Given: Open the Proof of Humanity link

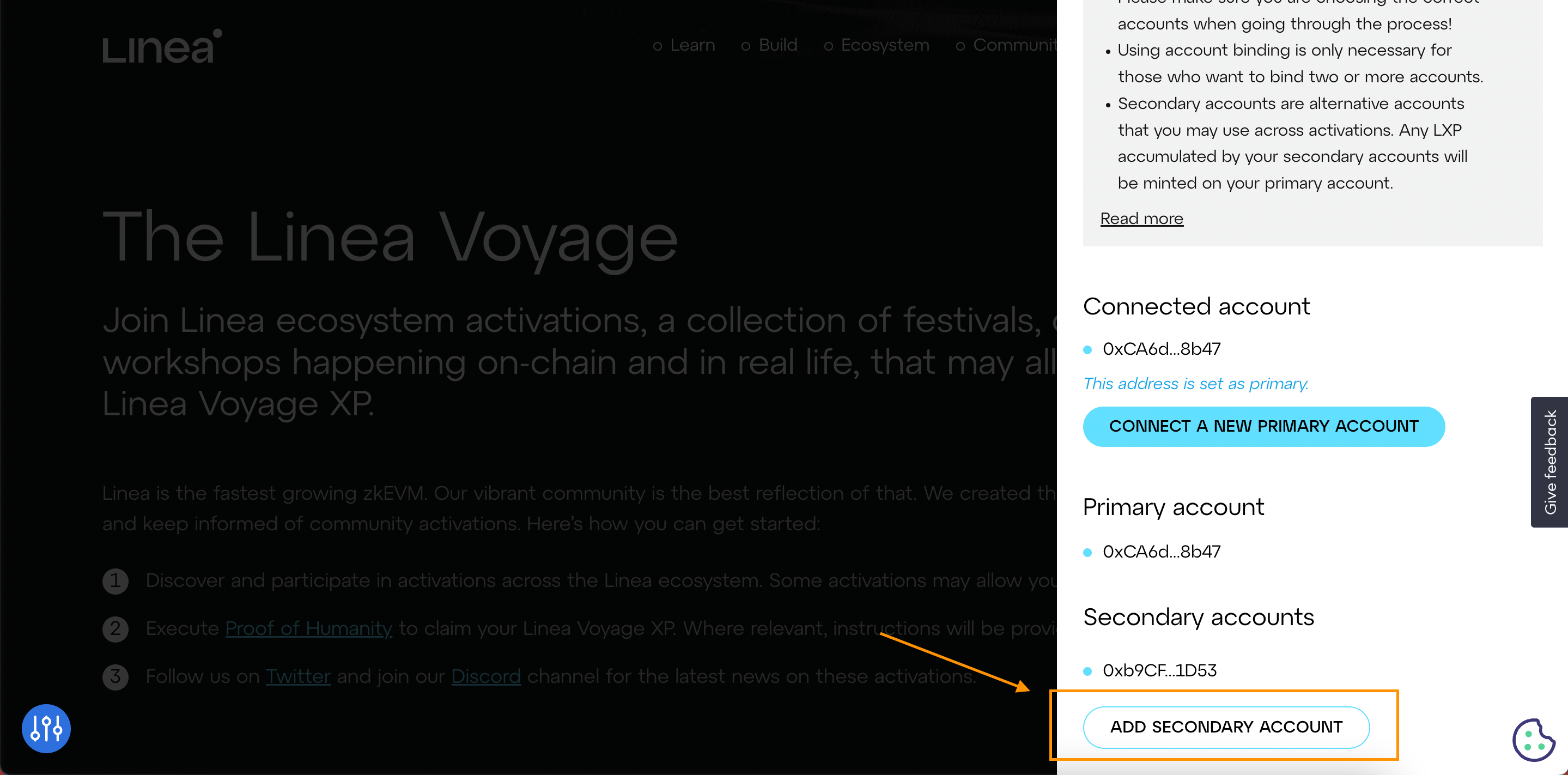Looking at the screenshot, I should tap(308, 628).
